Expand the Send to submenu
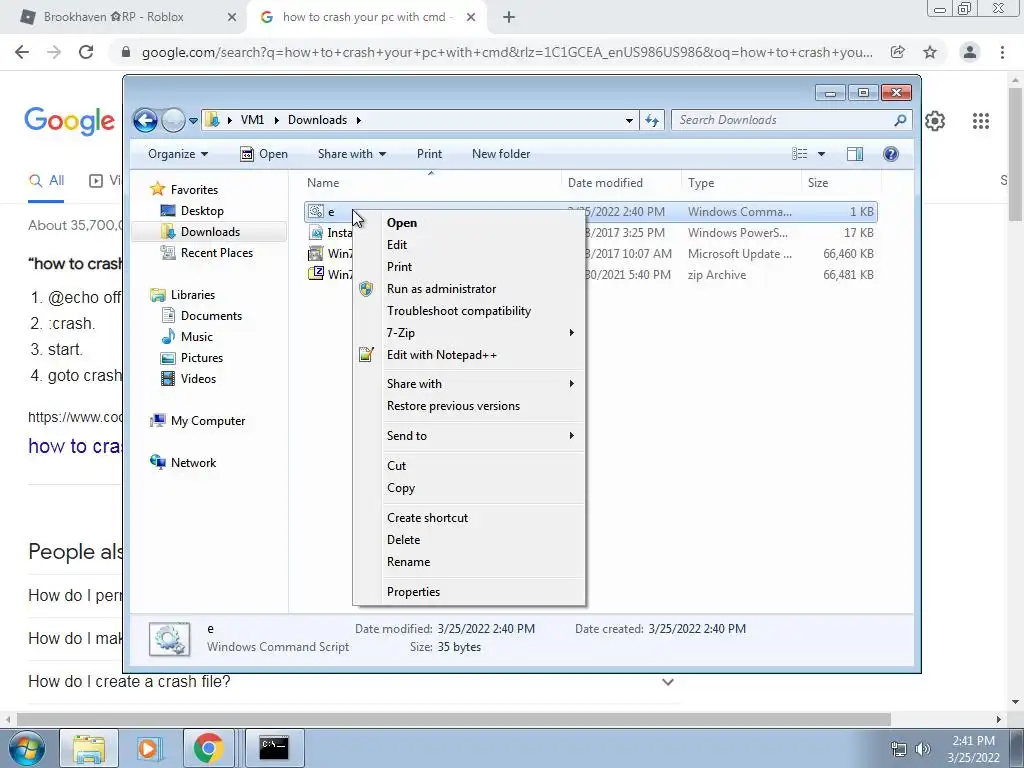The width and height of the screenshot is (1024, 768). (x=469, y=436)
